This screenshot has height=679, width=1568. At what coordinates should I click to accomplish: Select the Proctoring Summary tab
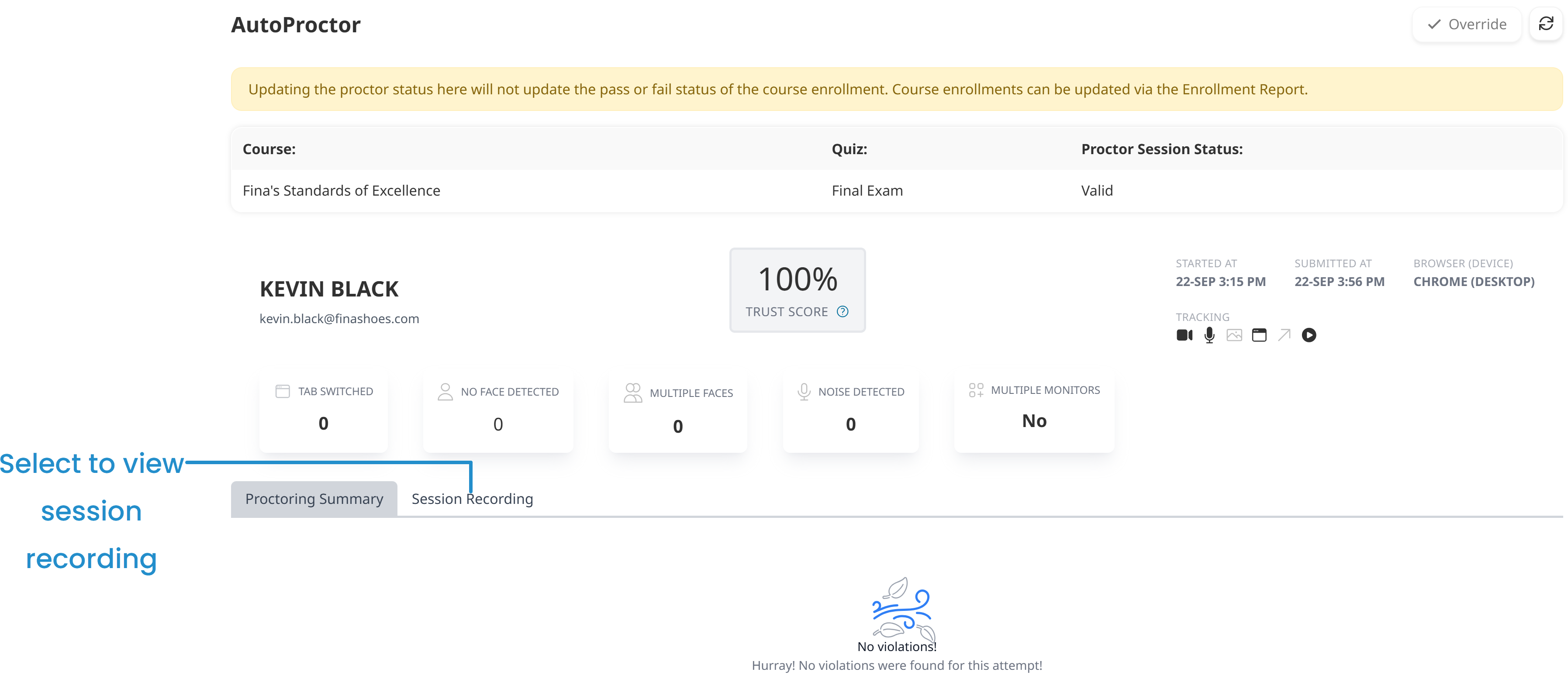314,498
